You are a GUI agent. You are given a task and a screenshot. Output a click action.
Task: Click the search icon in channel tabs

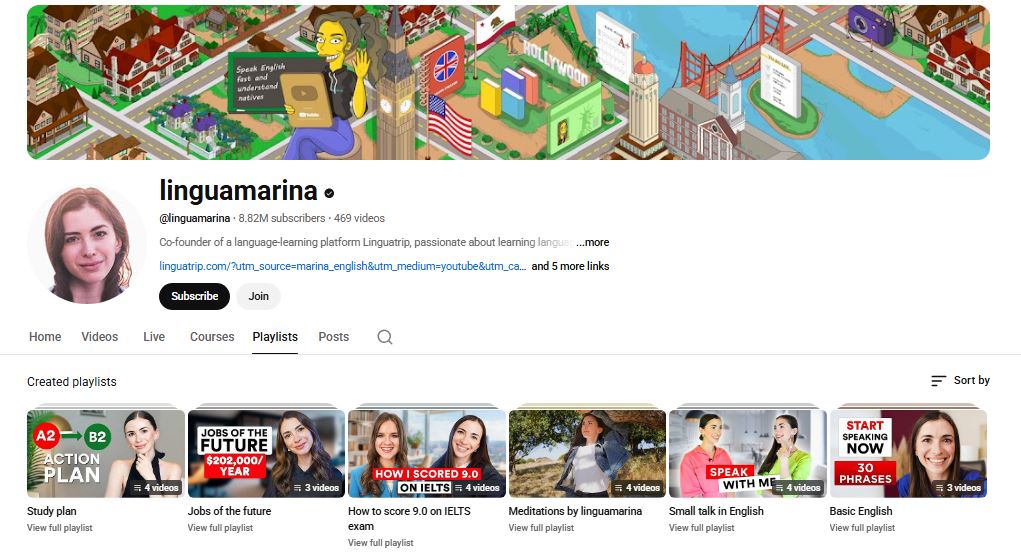[385, 337]
